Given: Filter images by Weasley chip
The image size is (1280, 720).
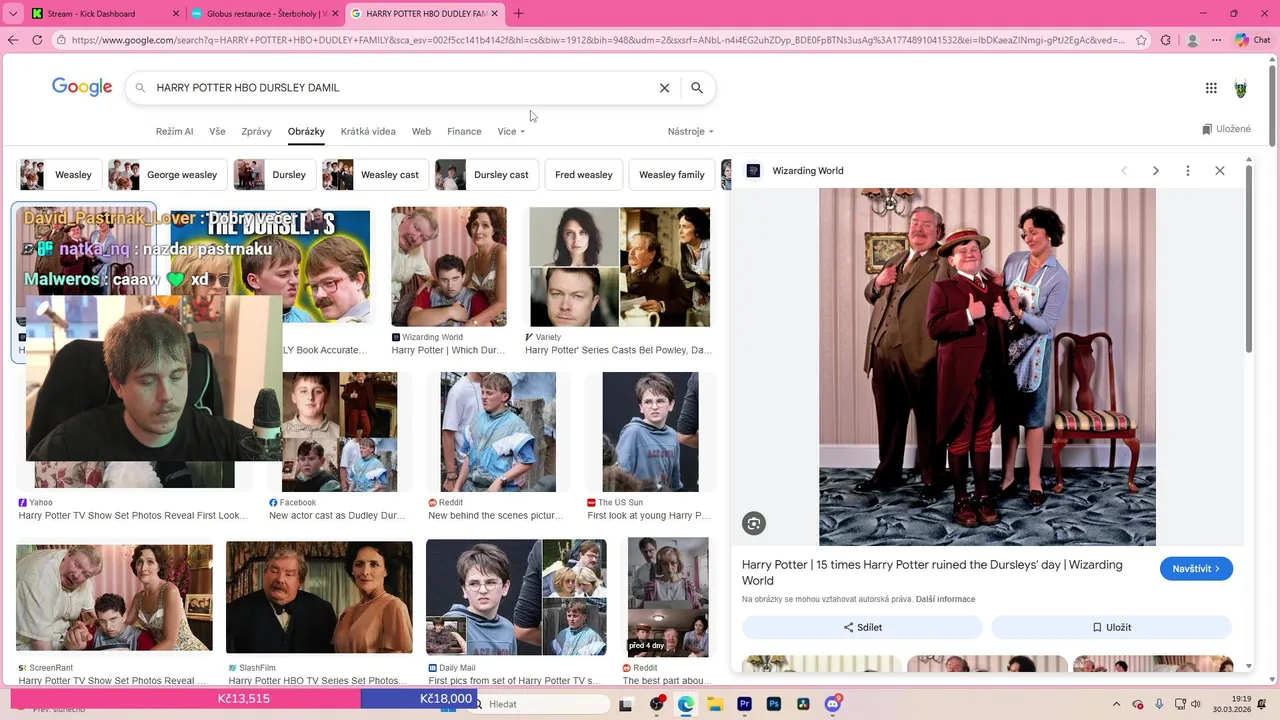Looking at the screenshot, I should tap(58, 174).
